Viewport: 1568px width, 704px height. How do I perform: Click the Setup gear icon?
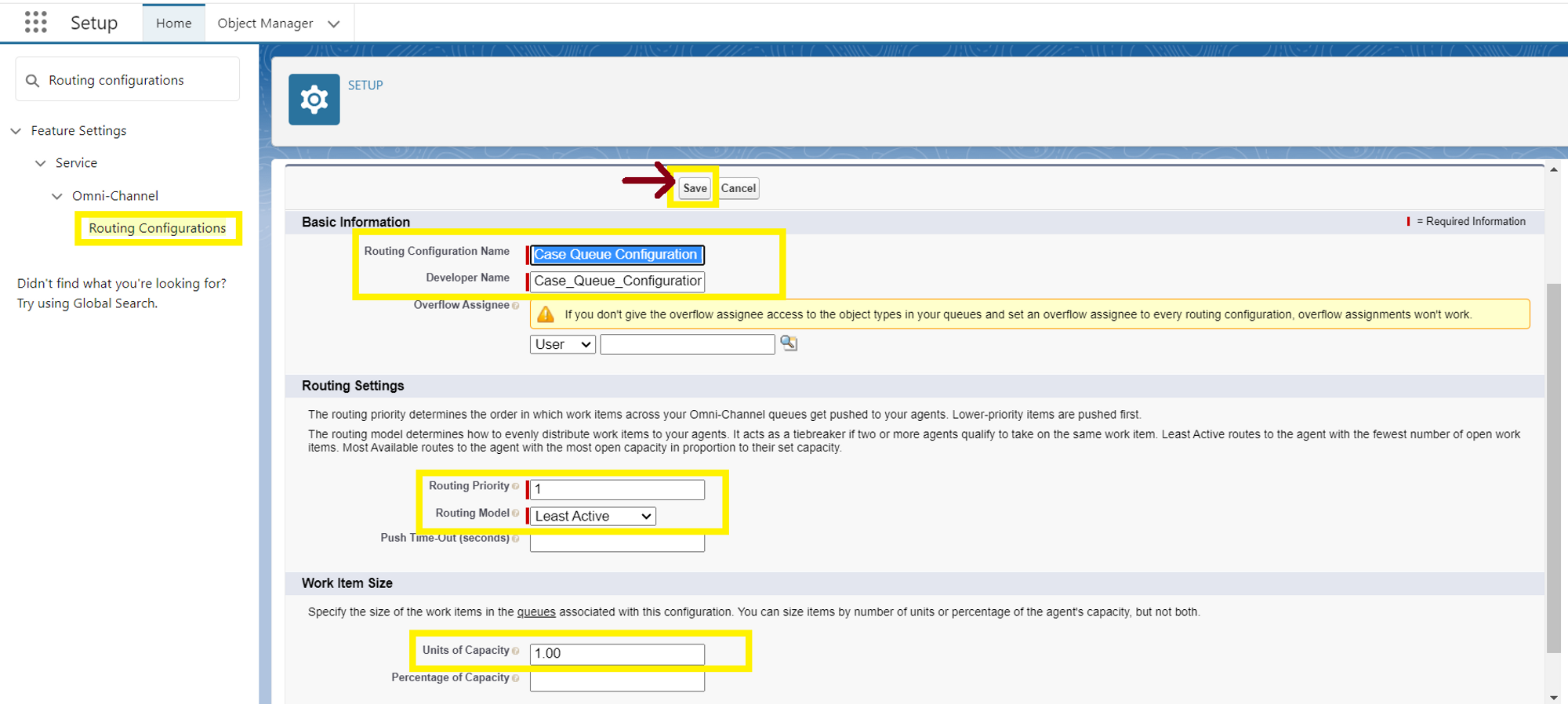314,100
